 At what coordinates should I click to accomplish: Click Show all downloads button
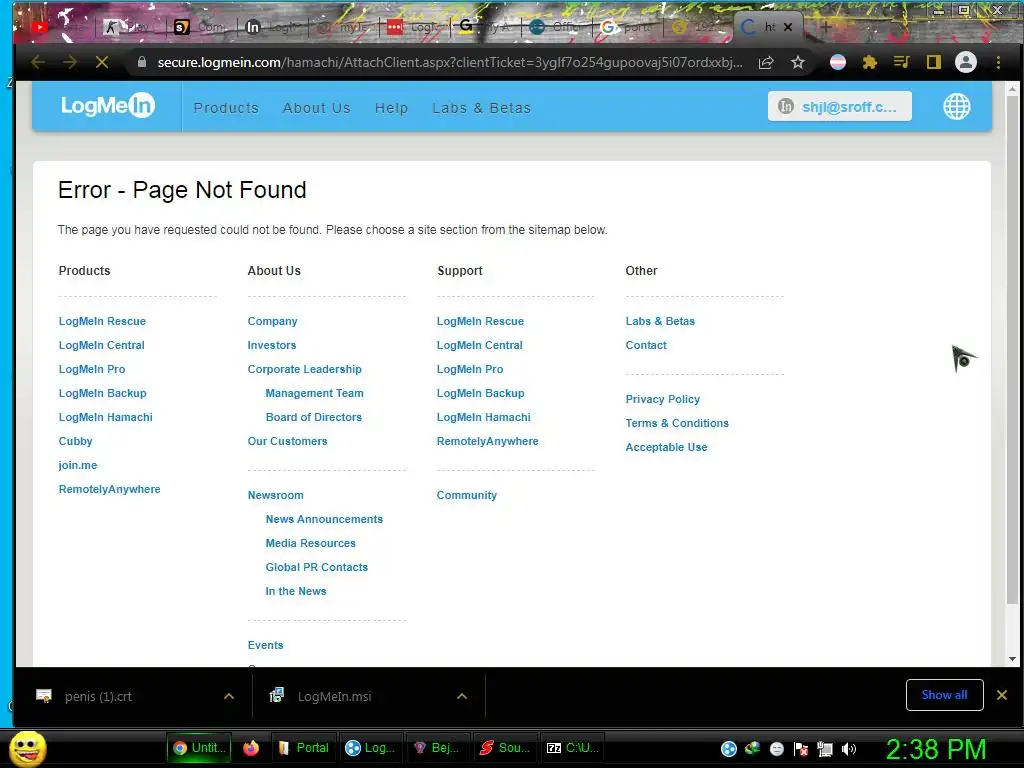coord(944,695)
